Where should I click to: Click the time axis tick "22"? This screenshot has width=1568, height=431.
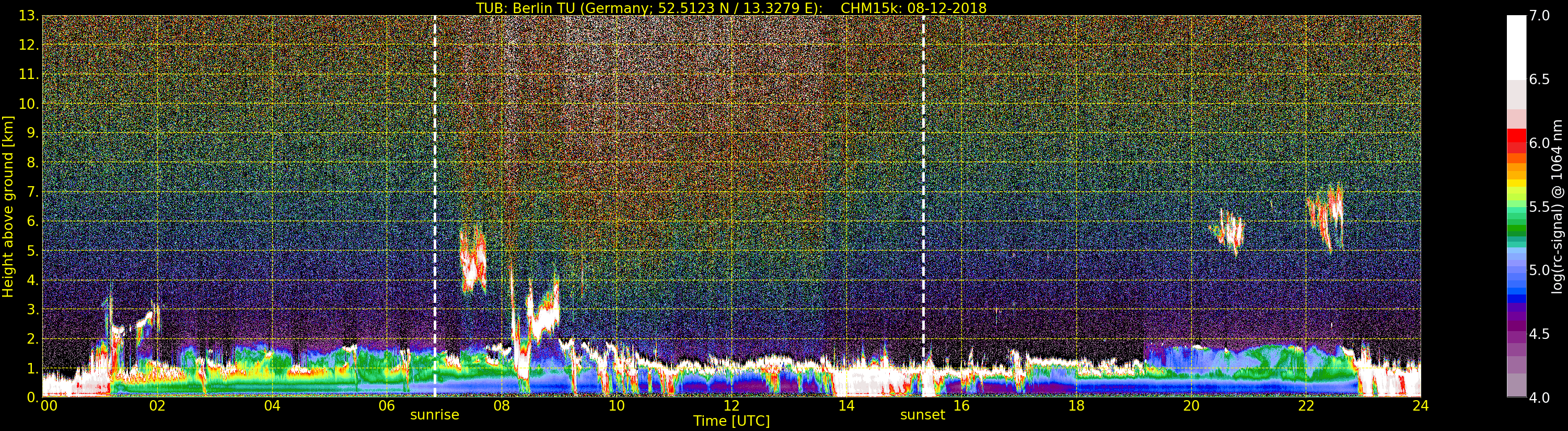(x=1306, y=406)
